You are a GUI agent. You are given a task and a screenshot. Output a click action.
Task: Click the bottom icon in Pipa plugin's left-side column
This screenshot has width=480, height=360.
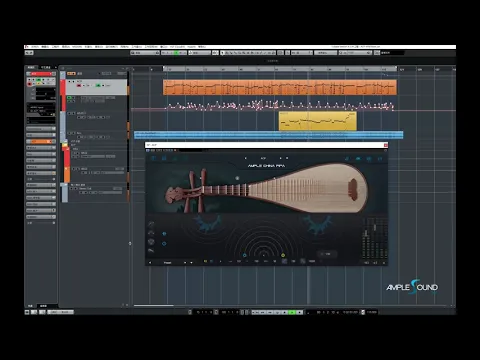[151, 251]
